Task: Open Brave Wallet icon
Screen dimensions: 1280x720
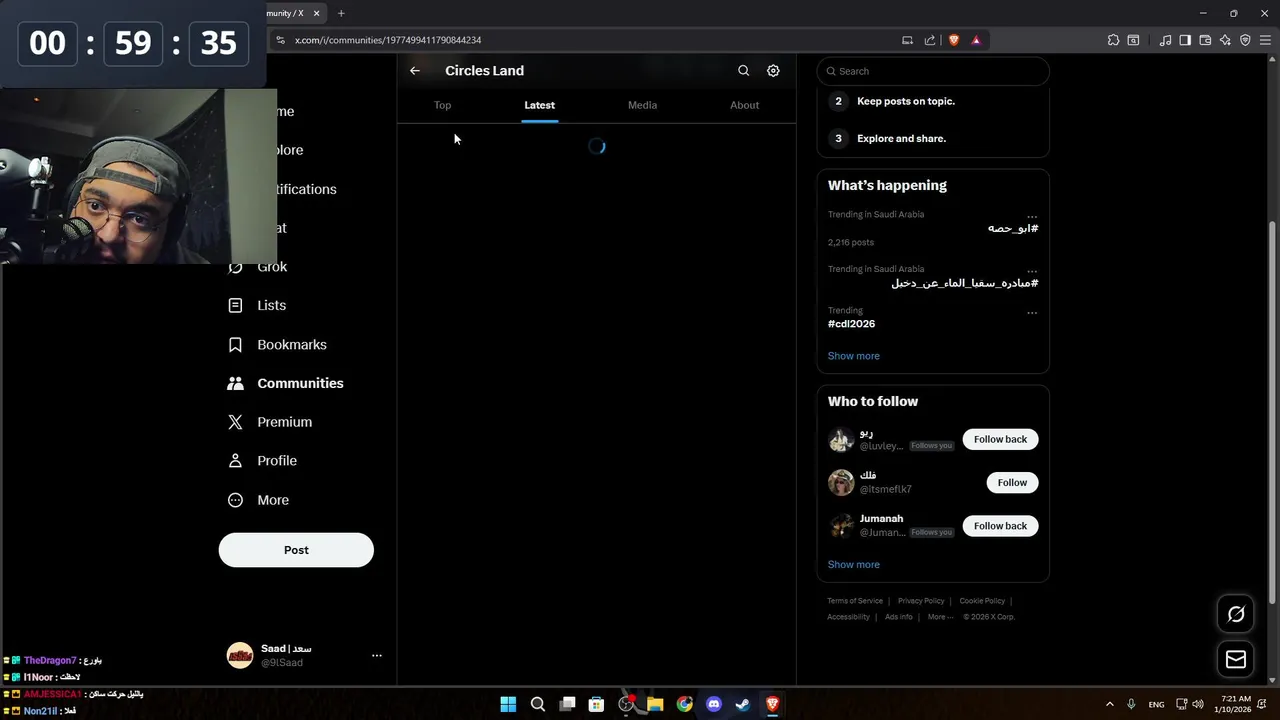Action: pyautogui.click(x=1205, y=40)
